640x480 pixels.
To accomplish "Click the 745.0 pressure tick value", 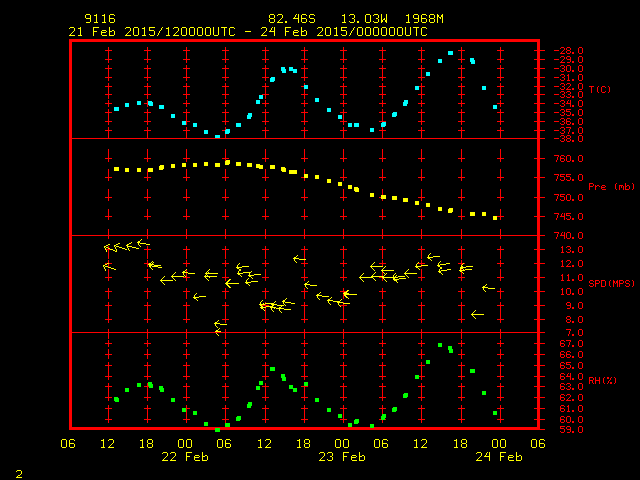I will (x=568, y=216).
